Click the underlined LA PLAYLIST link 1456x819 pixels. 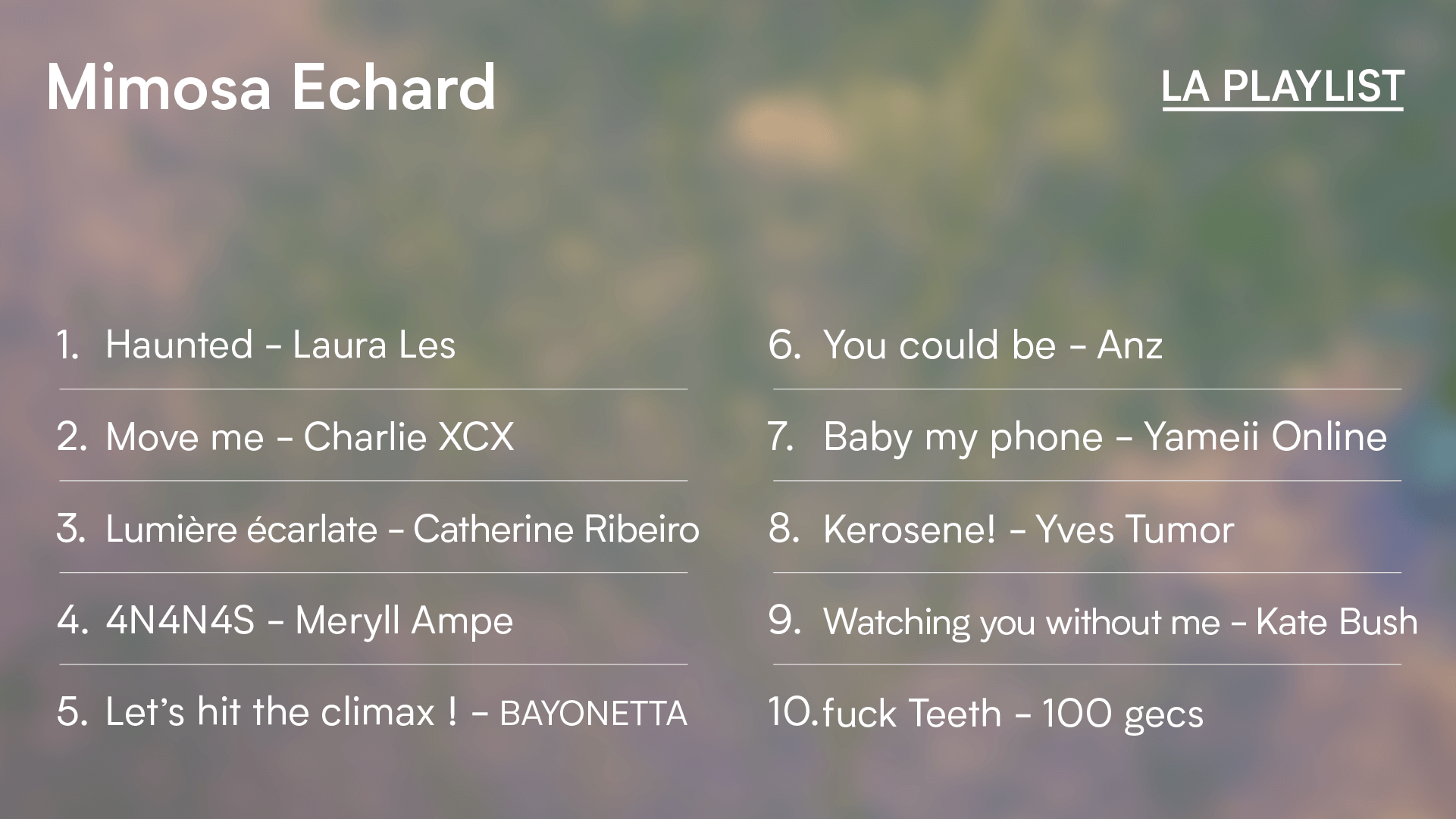tap(1282, 86)
